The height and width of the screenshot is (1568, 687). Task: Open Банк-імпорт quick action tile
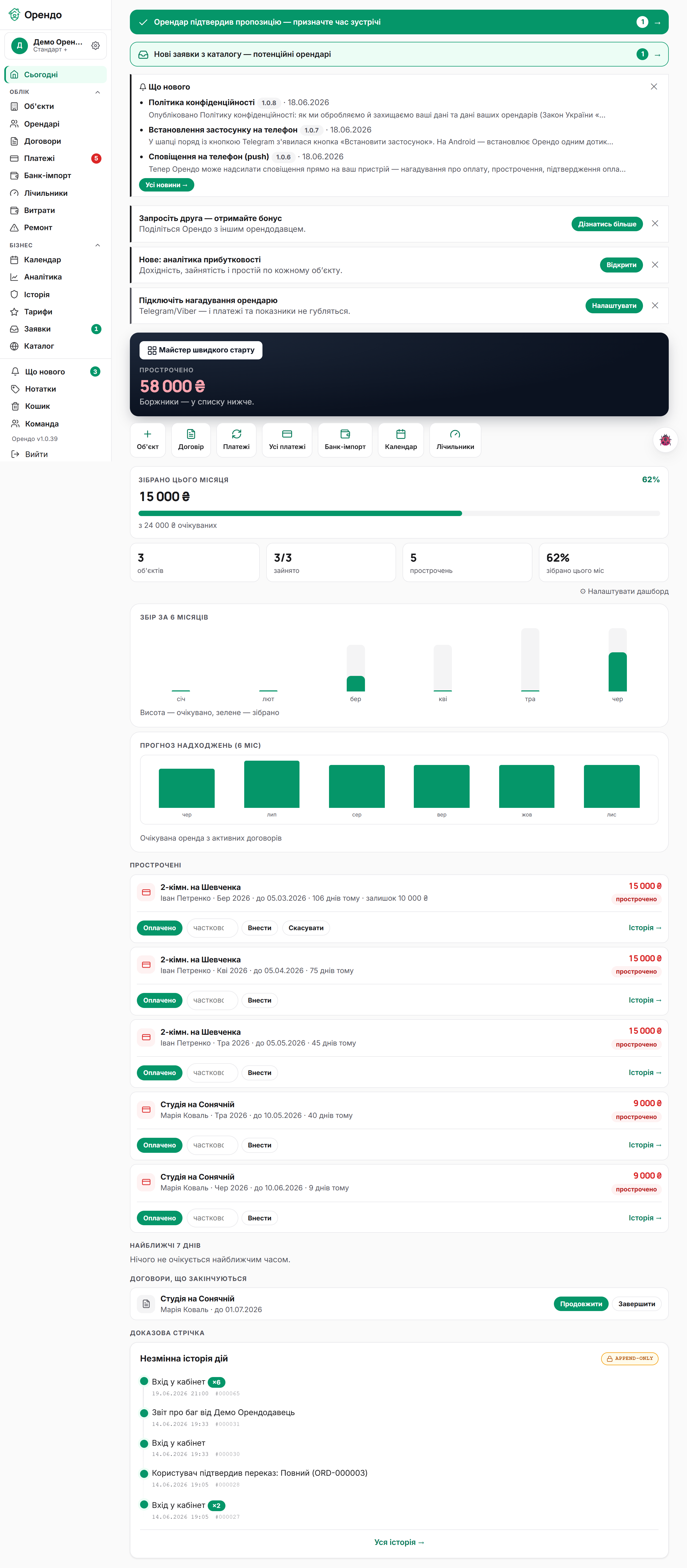(x=345, y=440)
